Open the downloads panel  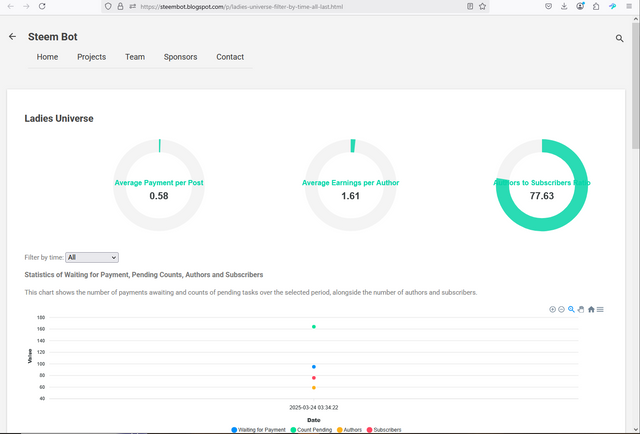click(x=564, y=7)
